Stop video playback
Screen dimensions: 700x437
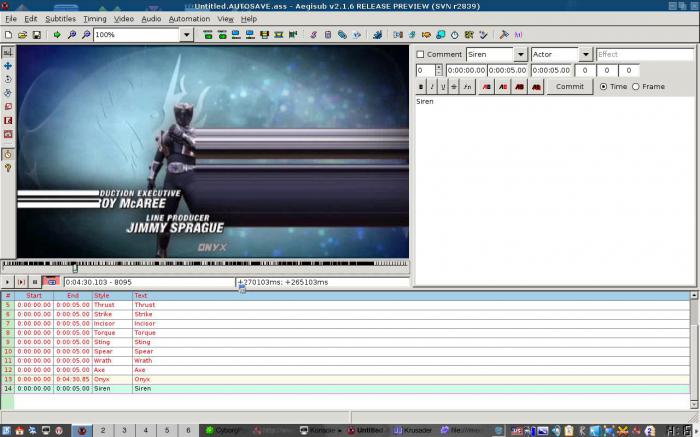point(34,282)
